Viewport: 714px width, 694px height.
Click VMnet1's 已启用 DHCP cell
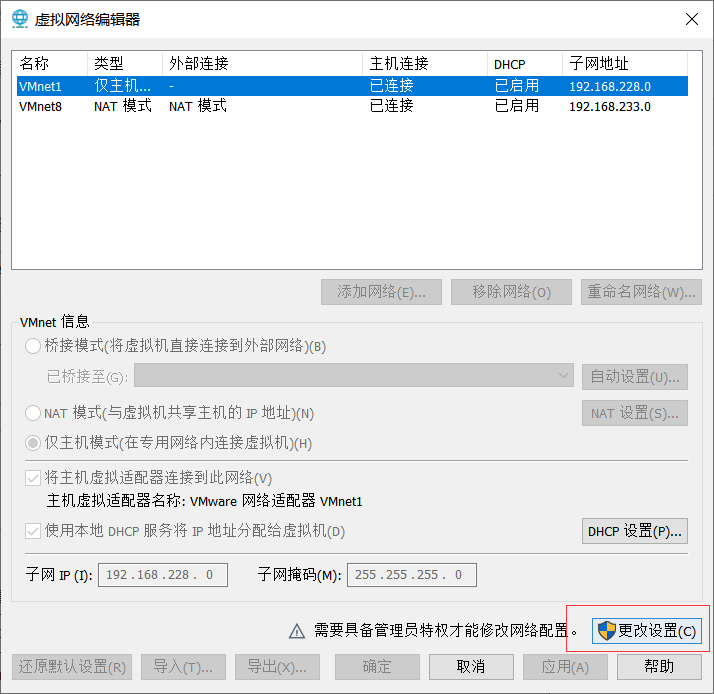(x=517, y=86)
